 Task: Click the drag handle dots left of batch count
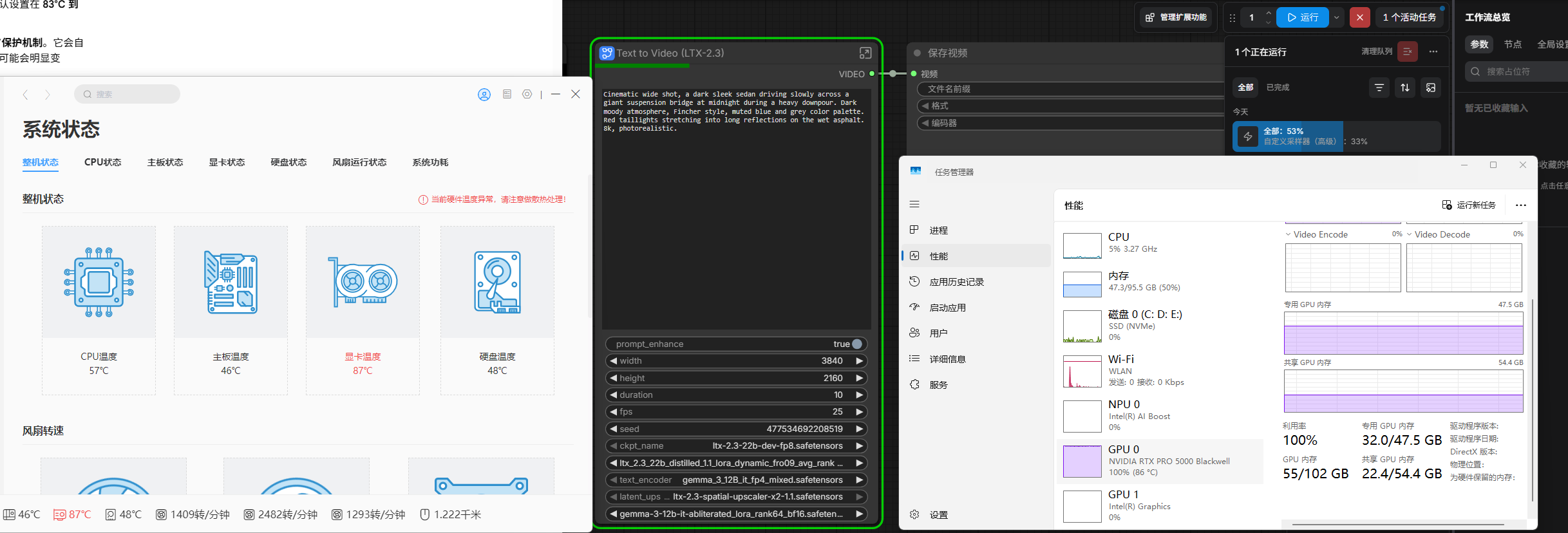pyautogui.click(x=1233, y=18)
